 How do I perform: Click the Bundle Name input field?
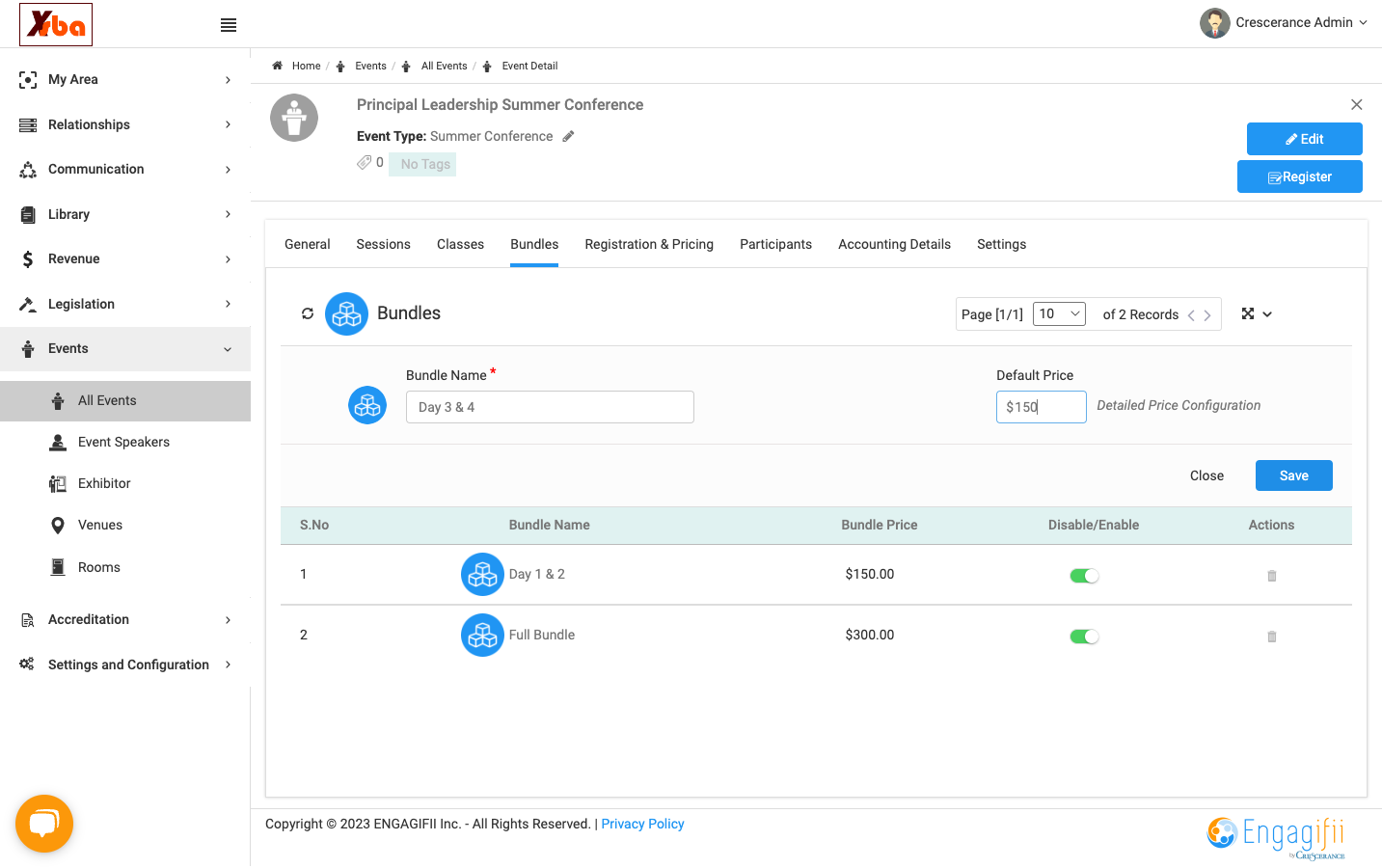550,407
